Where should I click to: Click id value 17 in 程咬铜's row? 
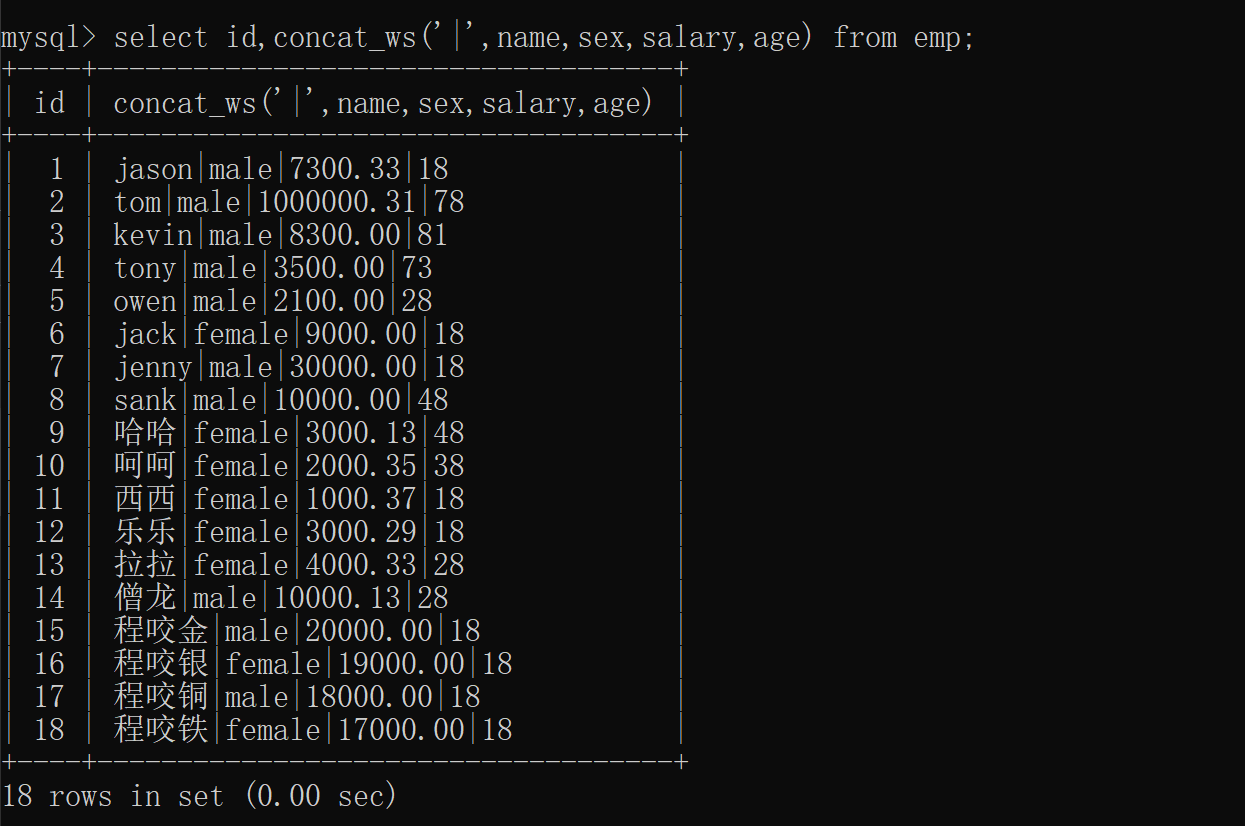pos(49,697)
